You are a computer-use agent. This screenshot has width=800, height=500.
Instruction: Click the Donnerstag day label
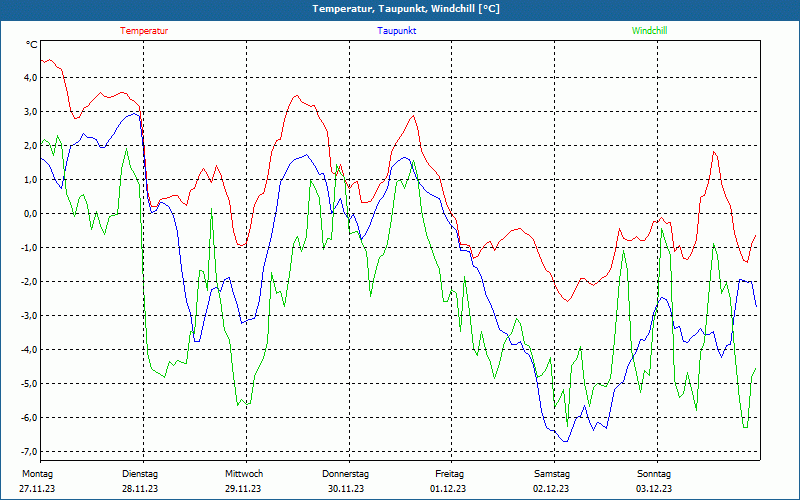coord(345,474)
